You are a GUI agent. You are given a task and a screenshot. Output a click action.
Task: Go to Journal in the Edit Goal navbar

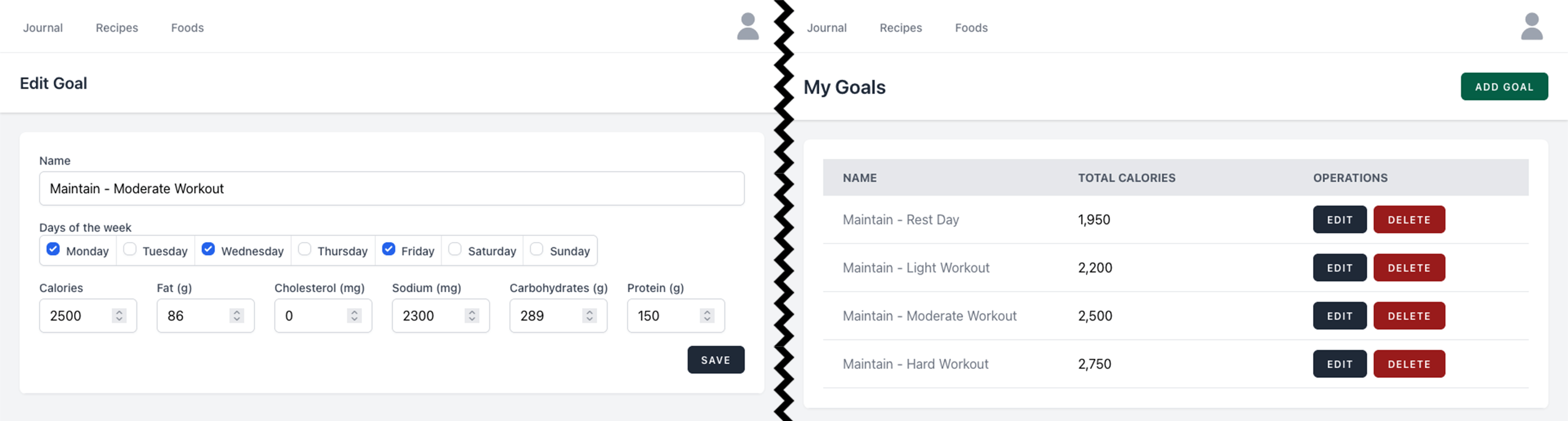tap(43, 28)
